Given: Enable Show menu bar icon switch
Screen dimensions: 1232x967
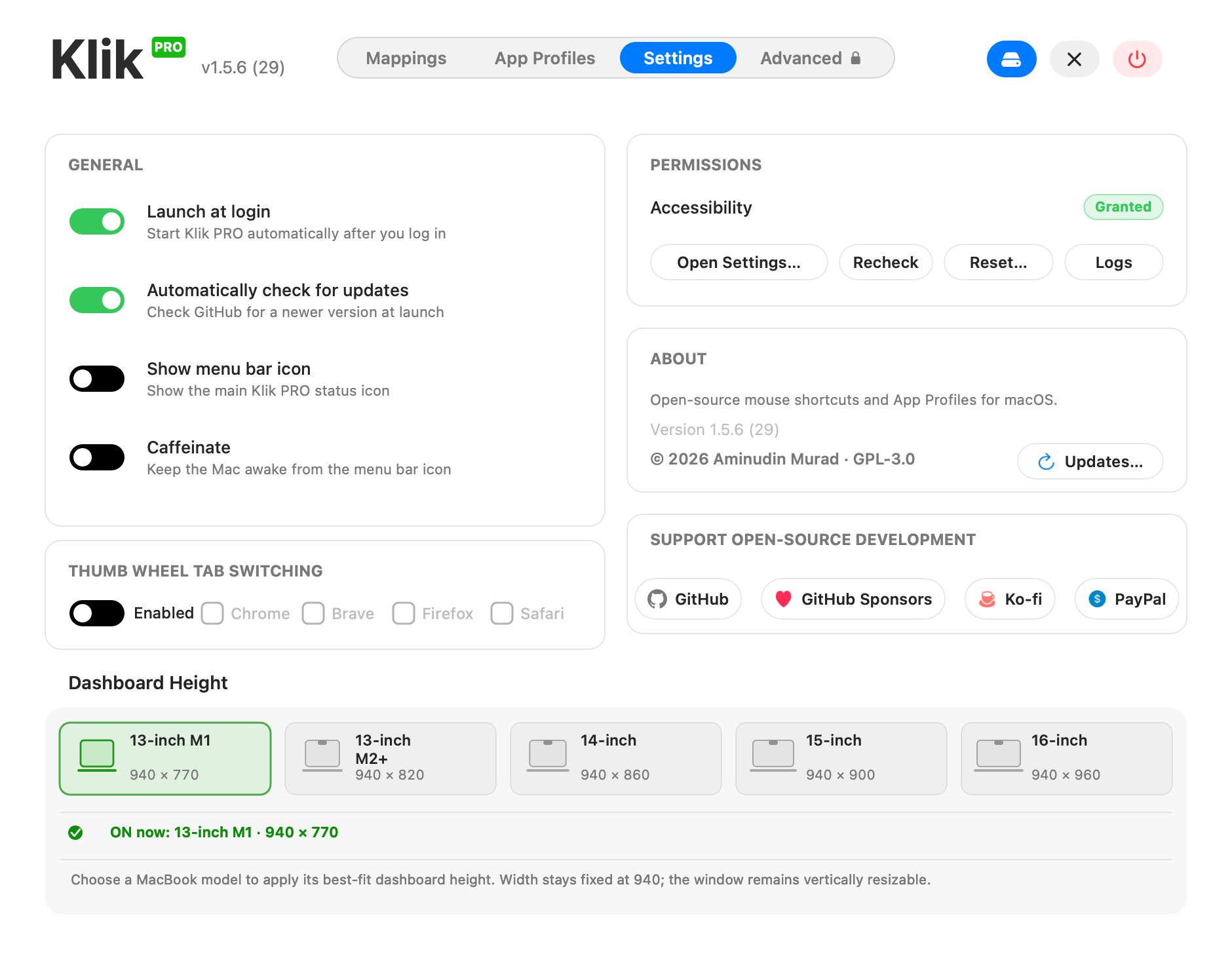Looking at the screenshot, I should [97, 379].
